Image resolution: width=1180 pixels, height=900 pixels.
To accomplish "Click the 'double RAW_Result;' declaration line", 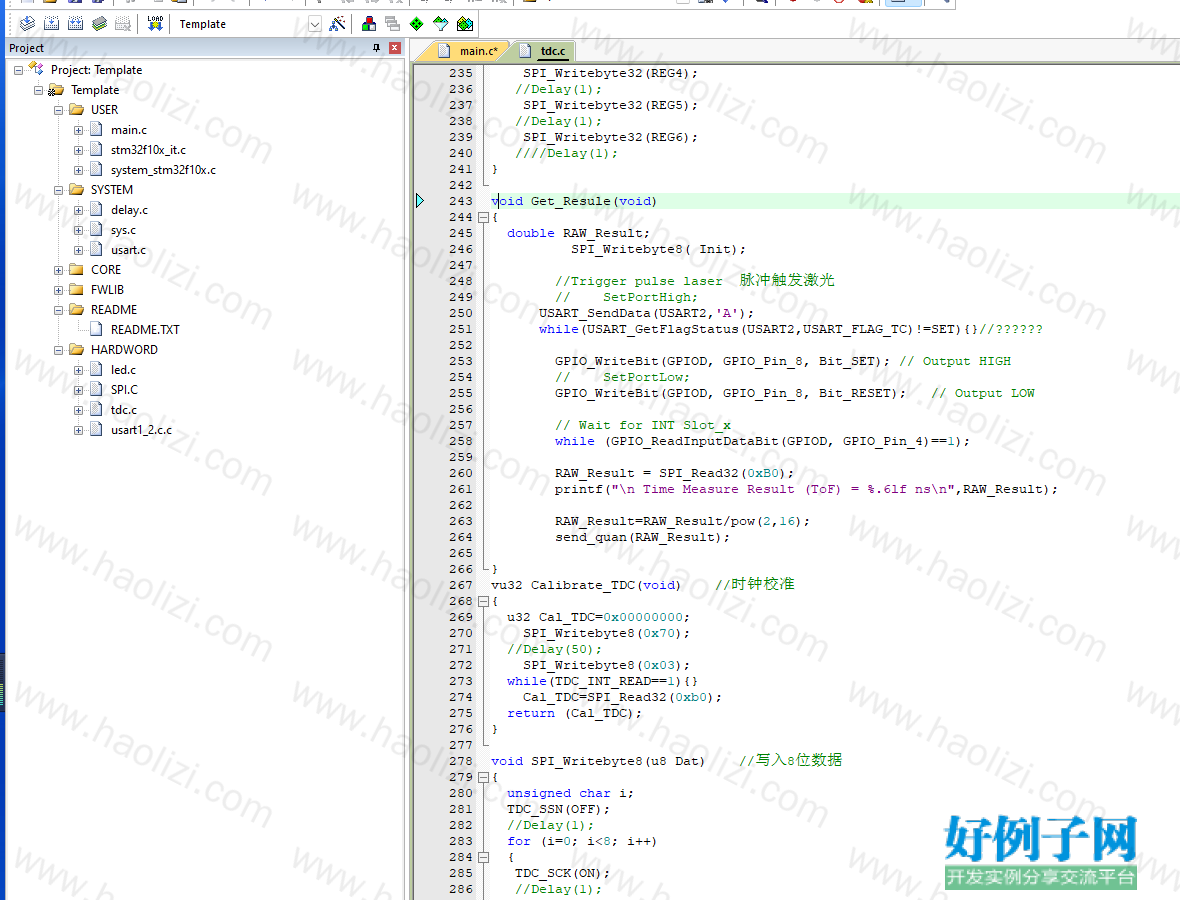I will tap(578, 233).
